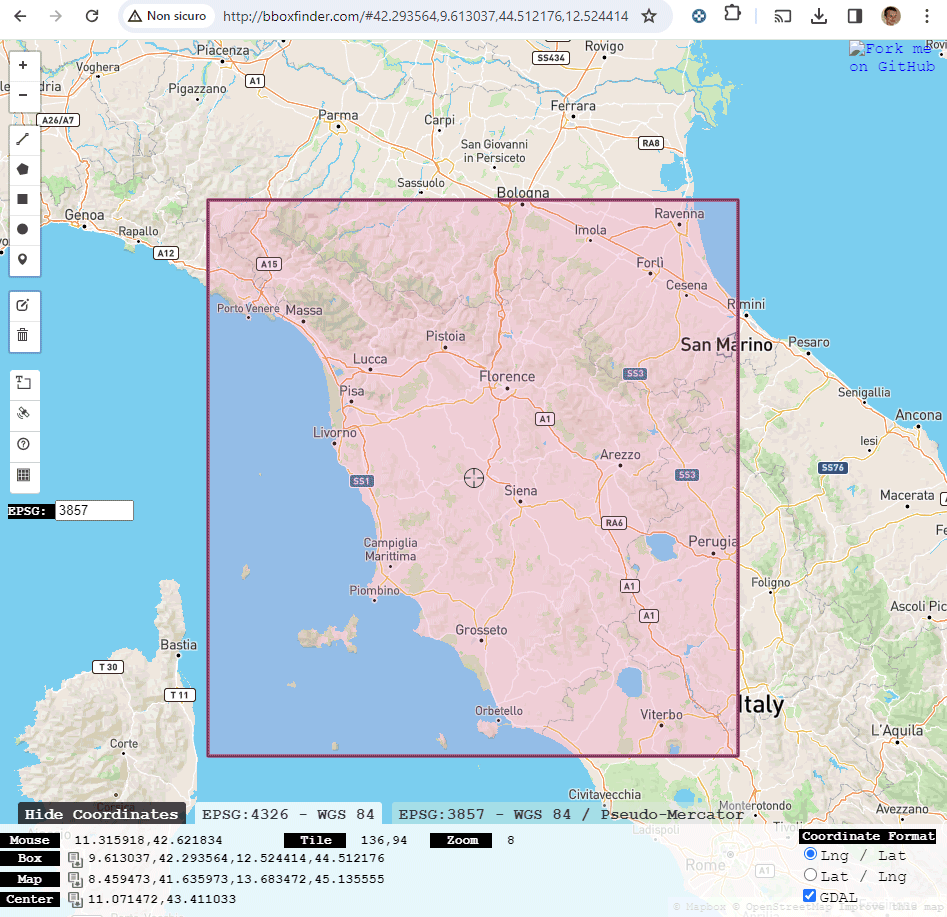This screenshot has width=947, height=917.
Task: Zoom in on the map
Action: [x=24, y=65]
